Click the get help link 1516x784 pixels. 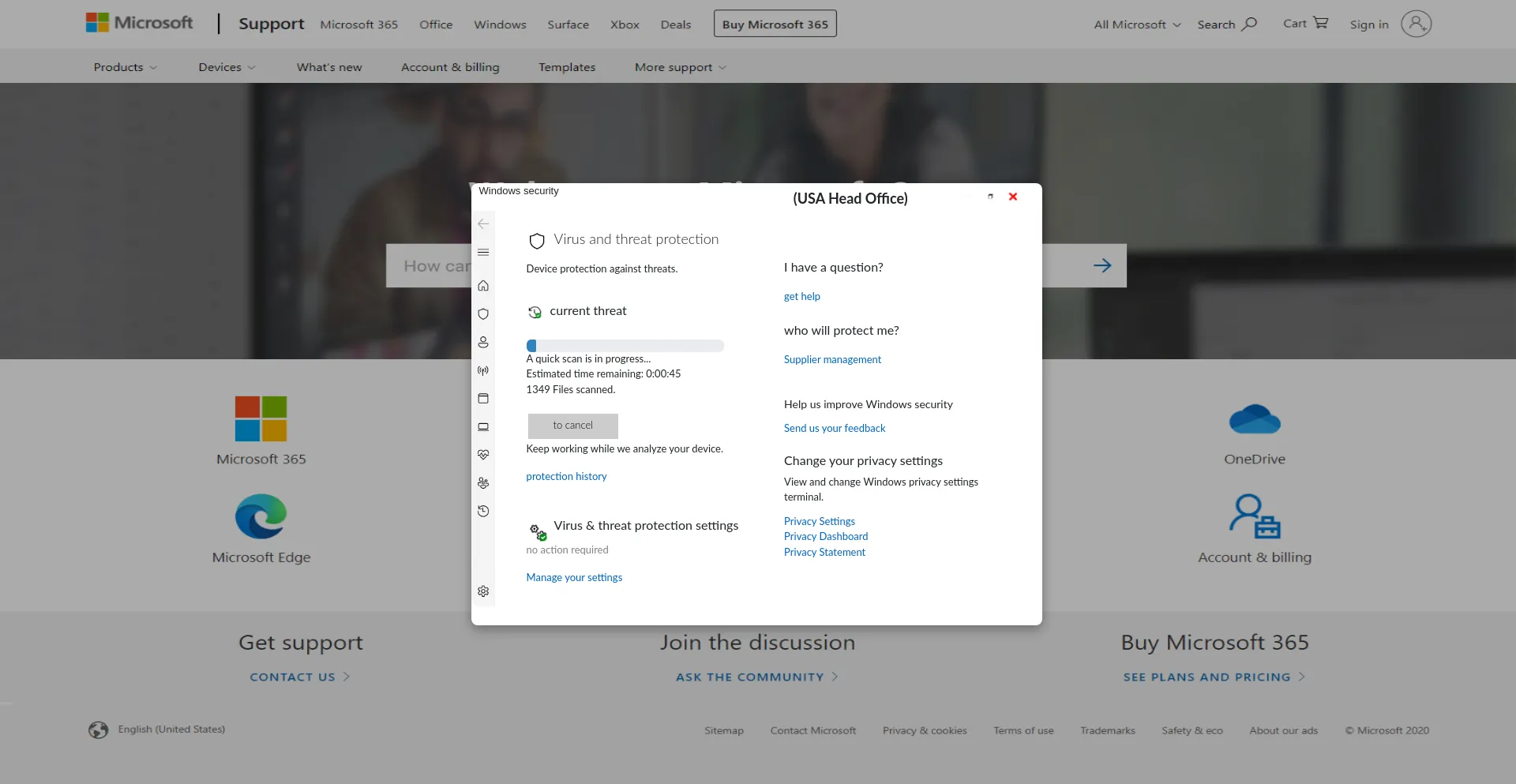(x=802, y=297)
